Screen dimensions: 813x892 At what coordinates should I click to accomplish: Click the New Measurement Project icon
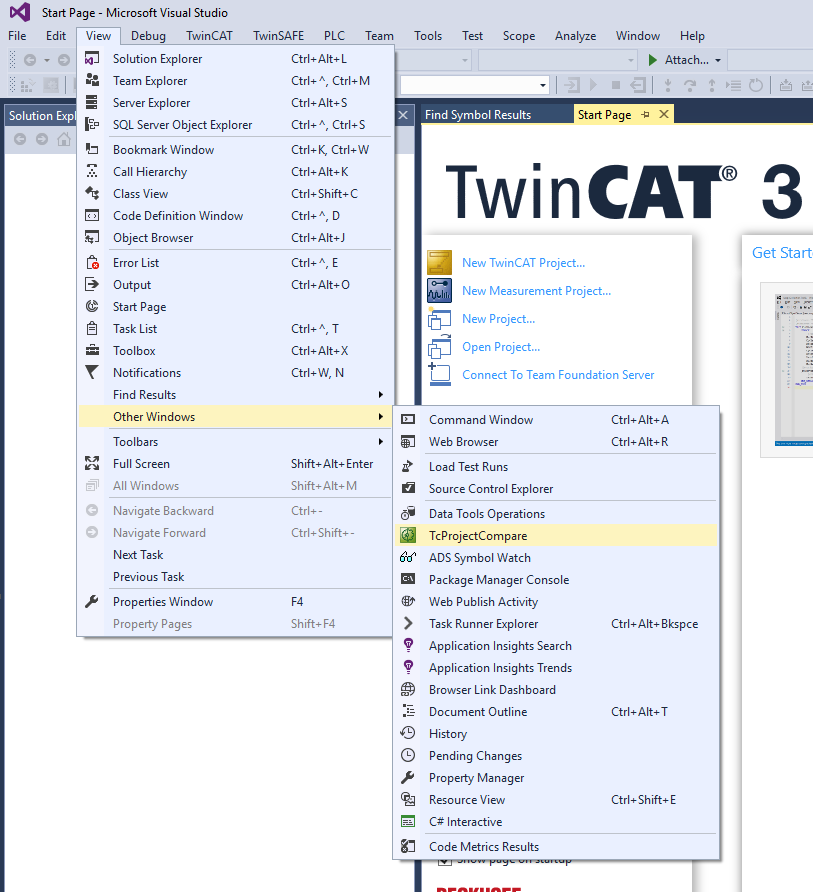[x=440, y=291]
